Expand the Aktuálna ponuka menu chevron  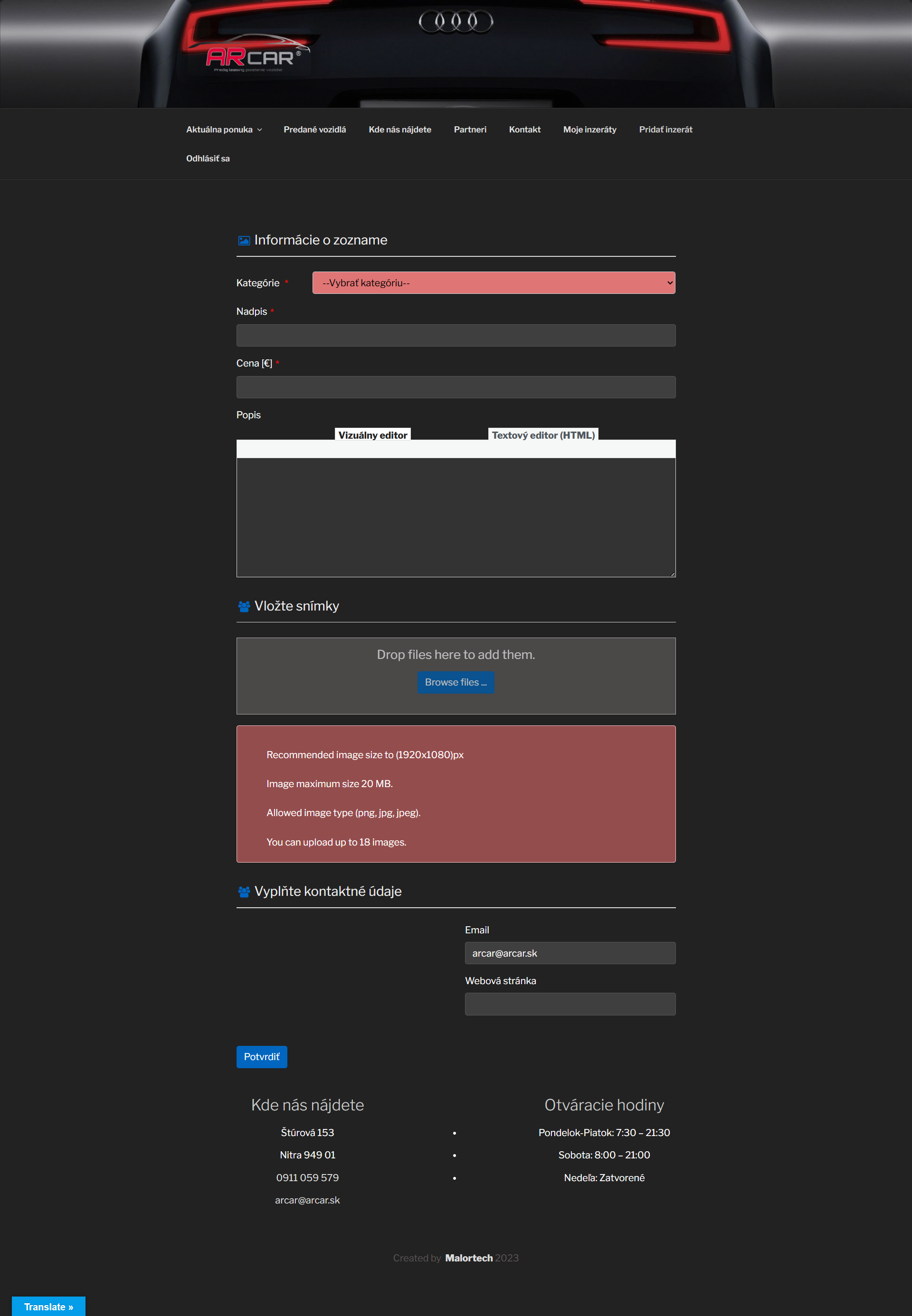point(260,130)
